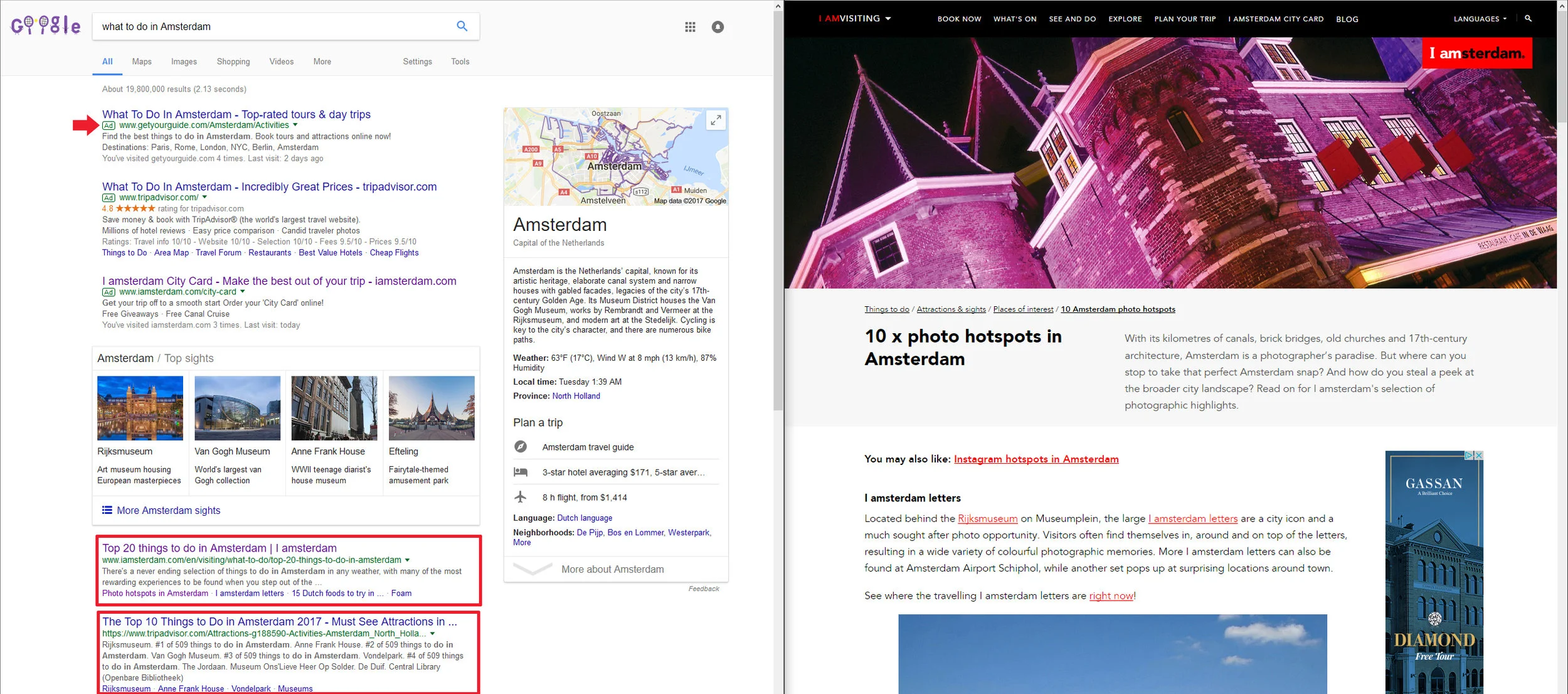
Task: Open the Anne Frank House thumbnail
Action: [x=334, y=408]
